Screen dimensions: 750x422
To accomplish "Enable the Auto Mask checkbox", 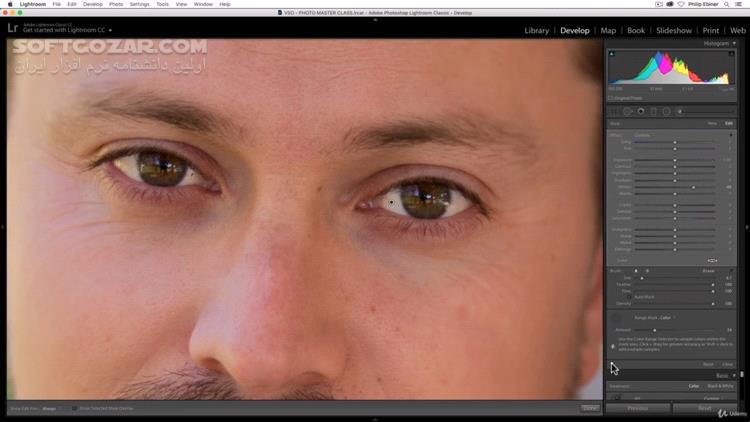I will coord(629,297).
